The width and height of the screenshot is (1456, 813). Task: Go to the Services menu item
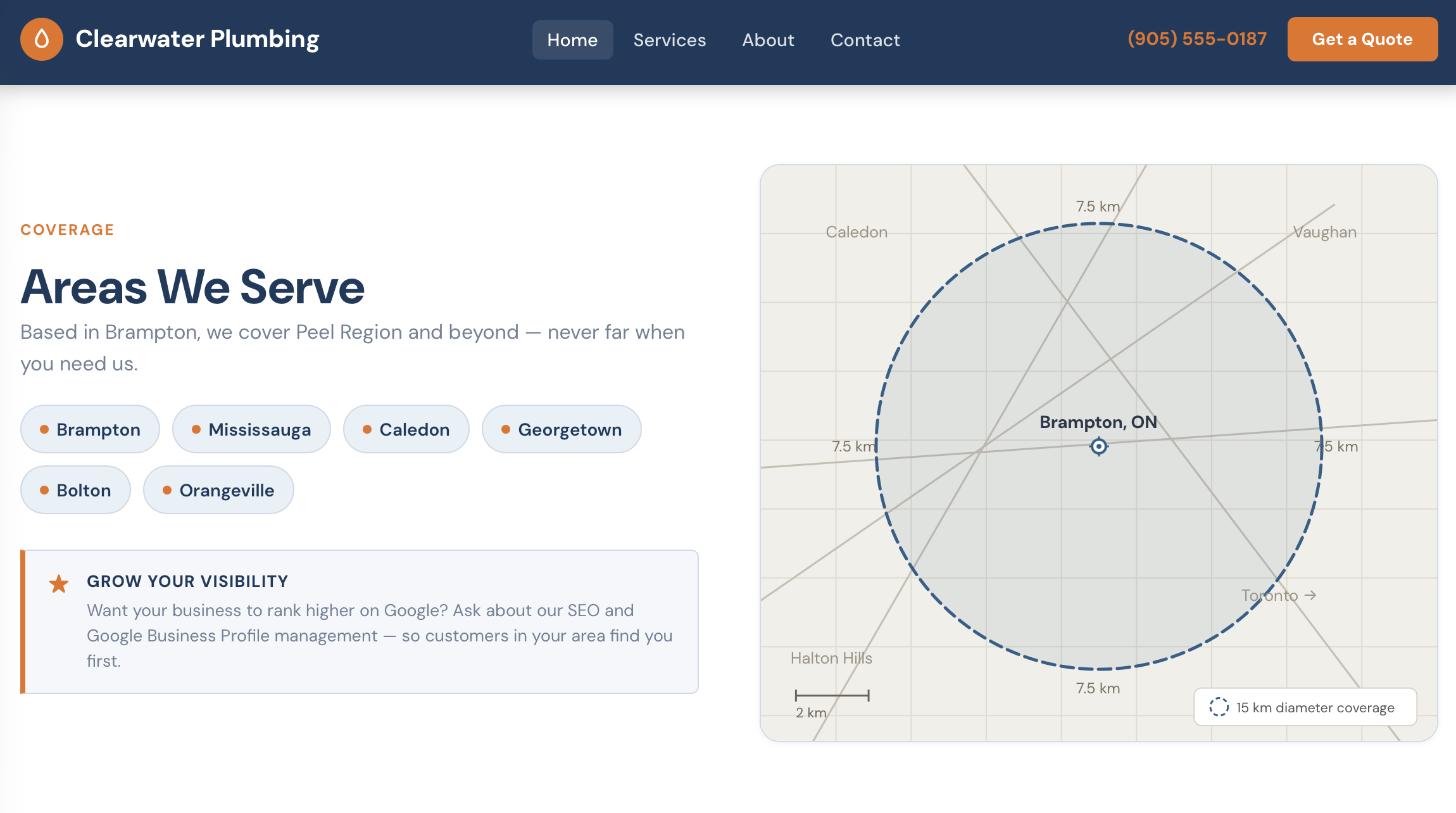click(669, 40)
